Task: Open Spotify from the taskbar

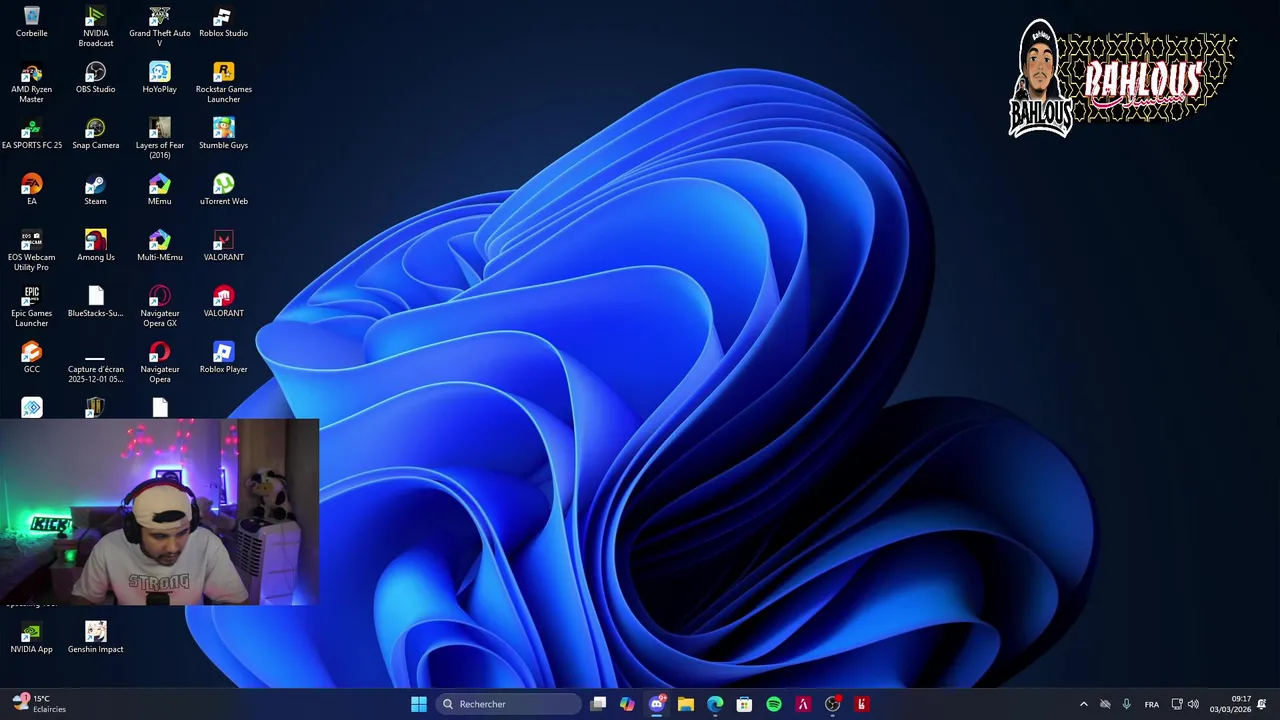Action: click(x=774, y=704)
